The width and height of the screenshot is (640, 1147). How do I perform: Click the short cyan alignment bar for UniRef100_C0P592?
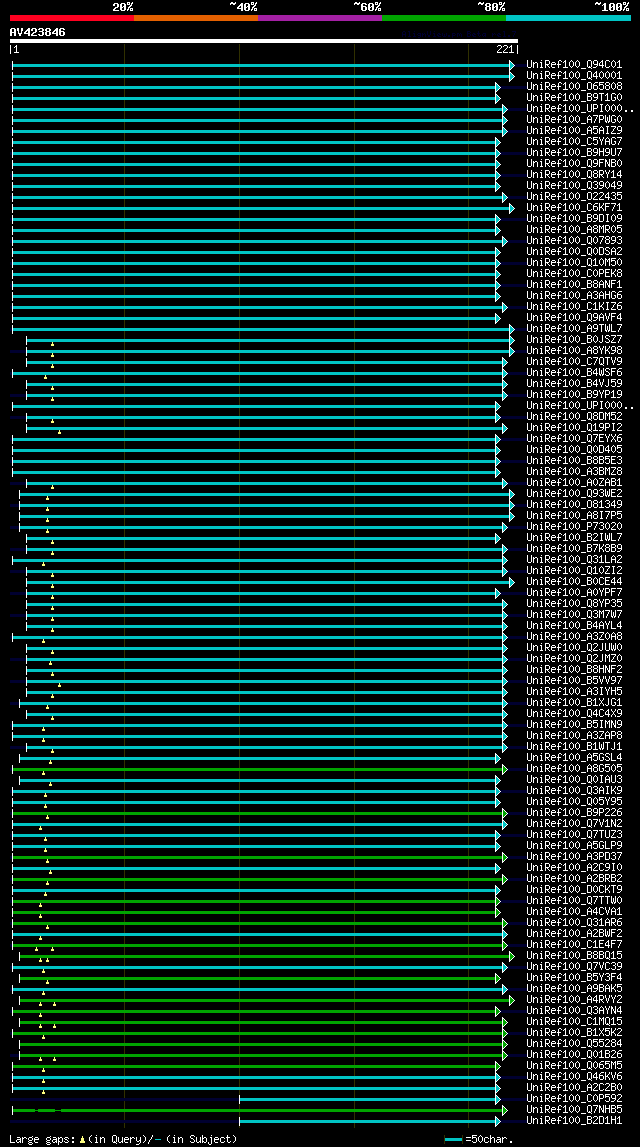[x=367, y=1099]
